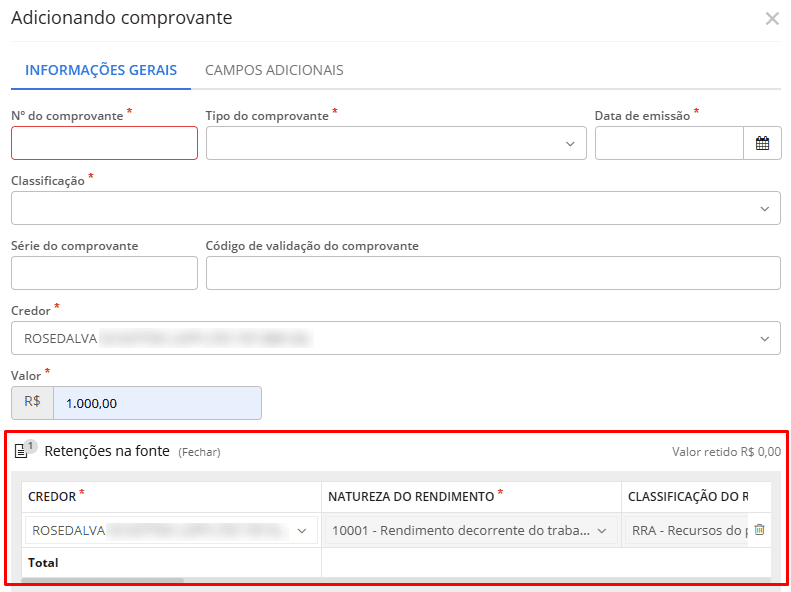Click the R$ currency prefix label
Screen dimensions: 791x592
coord(32,402)
